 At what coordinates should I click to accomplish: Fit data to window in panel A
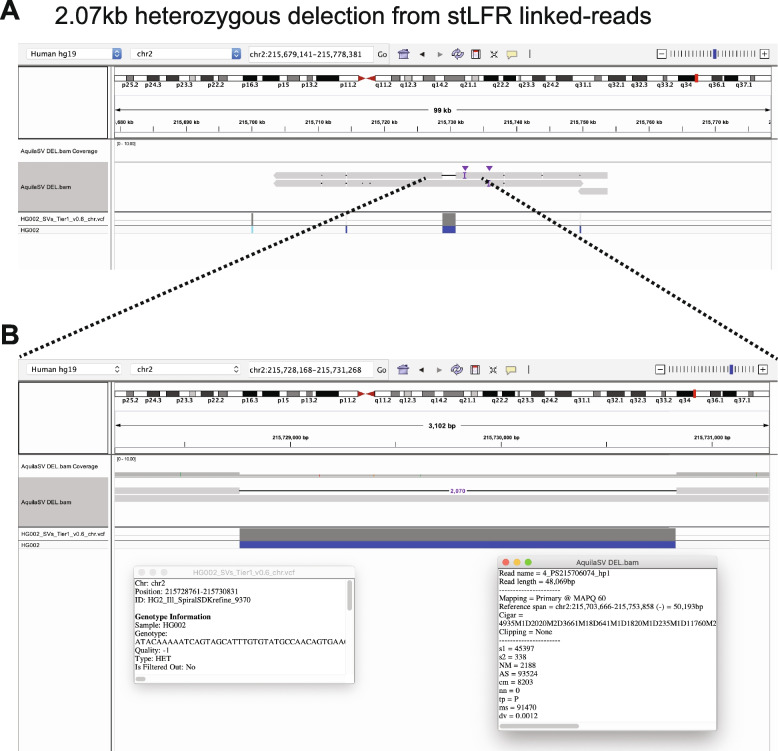tap(494, 54)
